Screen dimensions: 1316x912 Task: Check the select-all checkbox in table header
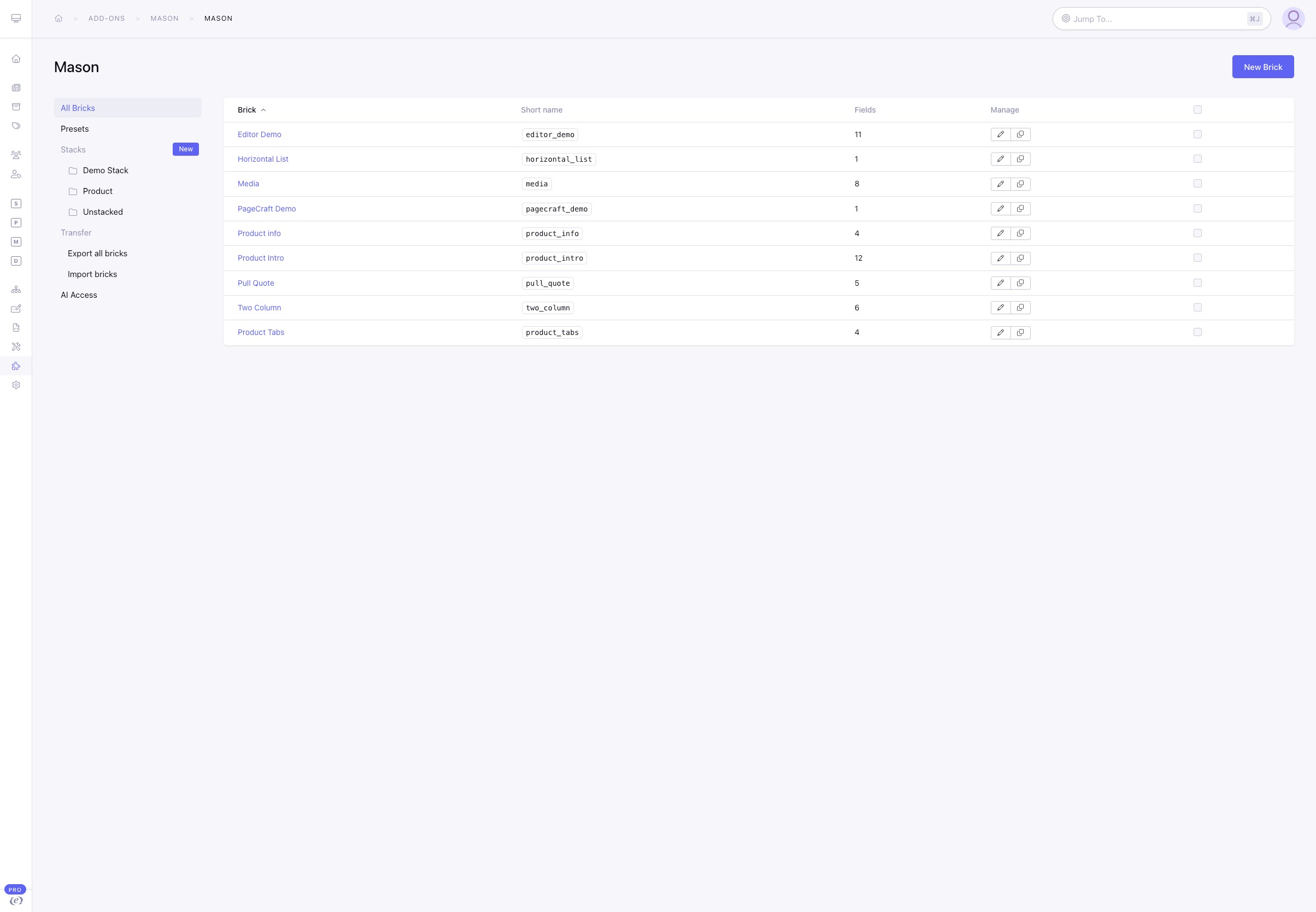coord(1198,110)
